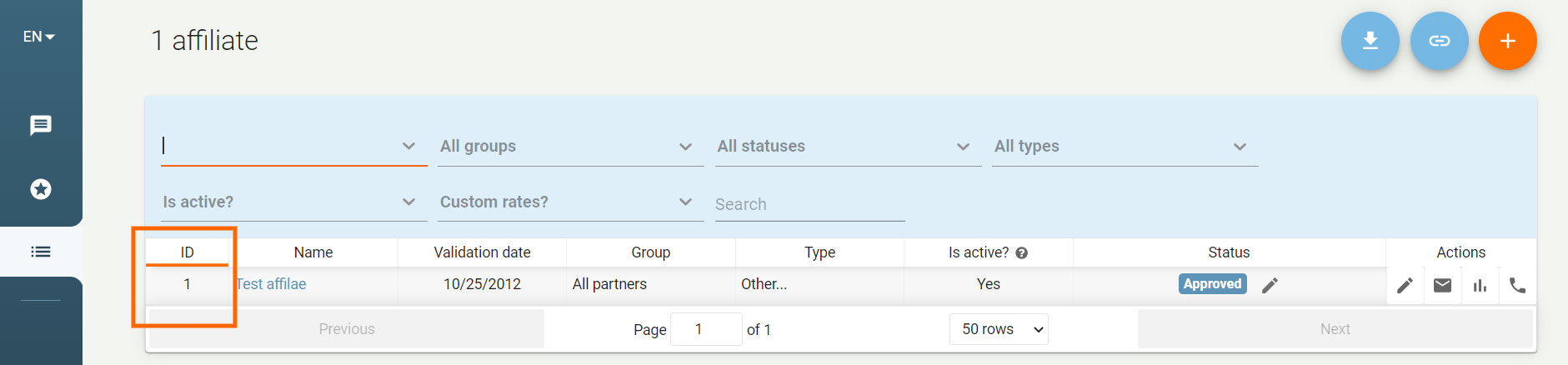Change the 50 rows page size selector
Image resolution: width=1568 pixels, height=365 pixels.
click(999, 329)
